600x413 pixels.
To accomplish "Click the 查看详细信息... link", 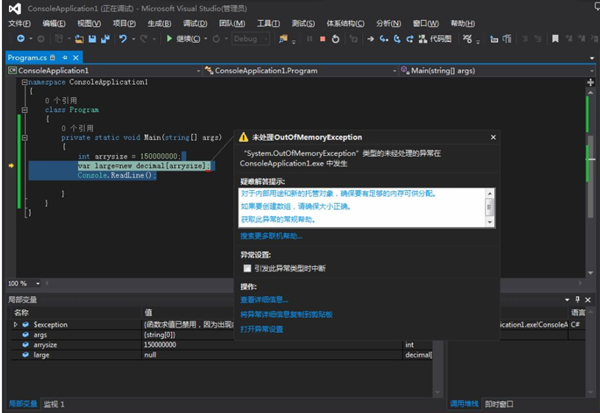I will (264, 300).
